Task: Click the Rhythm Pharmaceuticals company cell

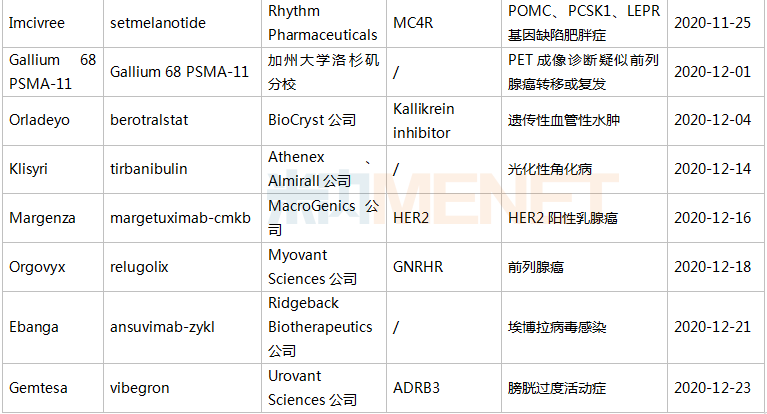Action: (x=323, y=23)
